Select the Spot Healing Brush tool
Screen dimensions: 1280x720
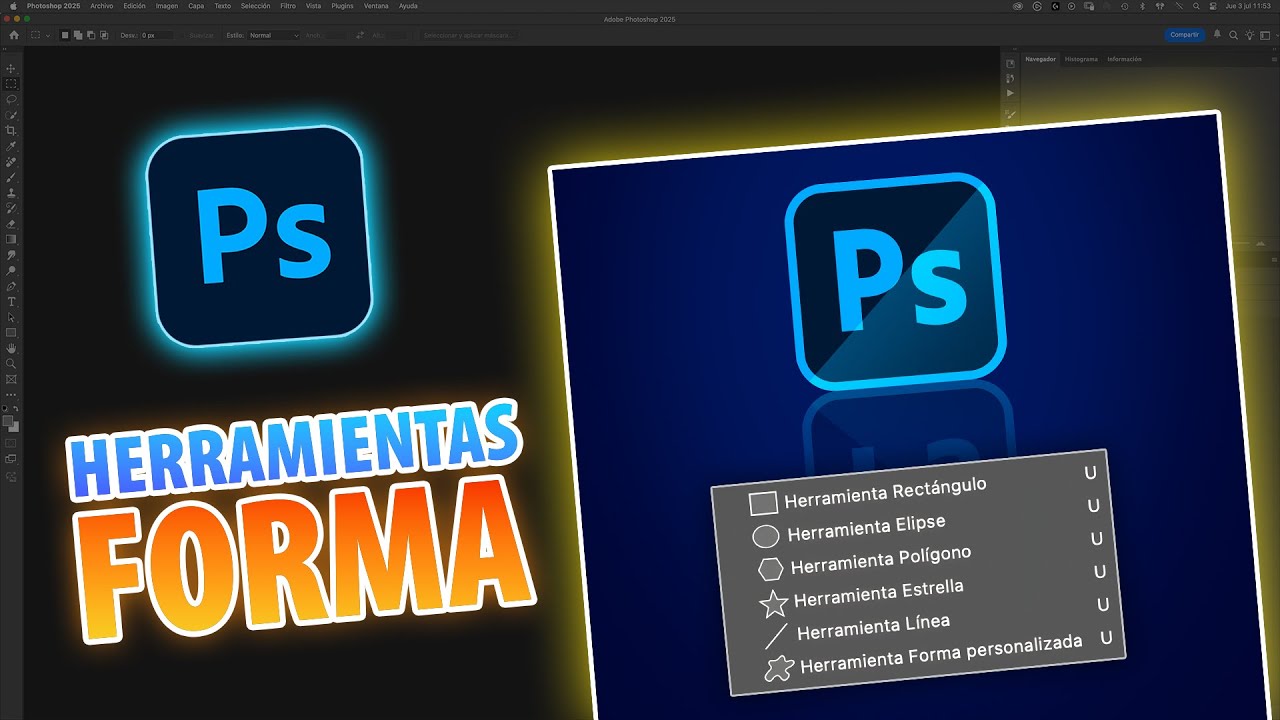click(x=11, y=162)
